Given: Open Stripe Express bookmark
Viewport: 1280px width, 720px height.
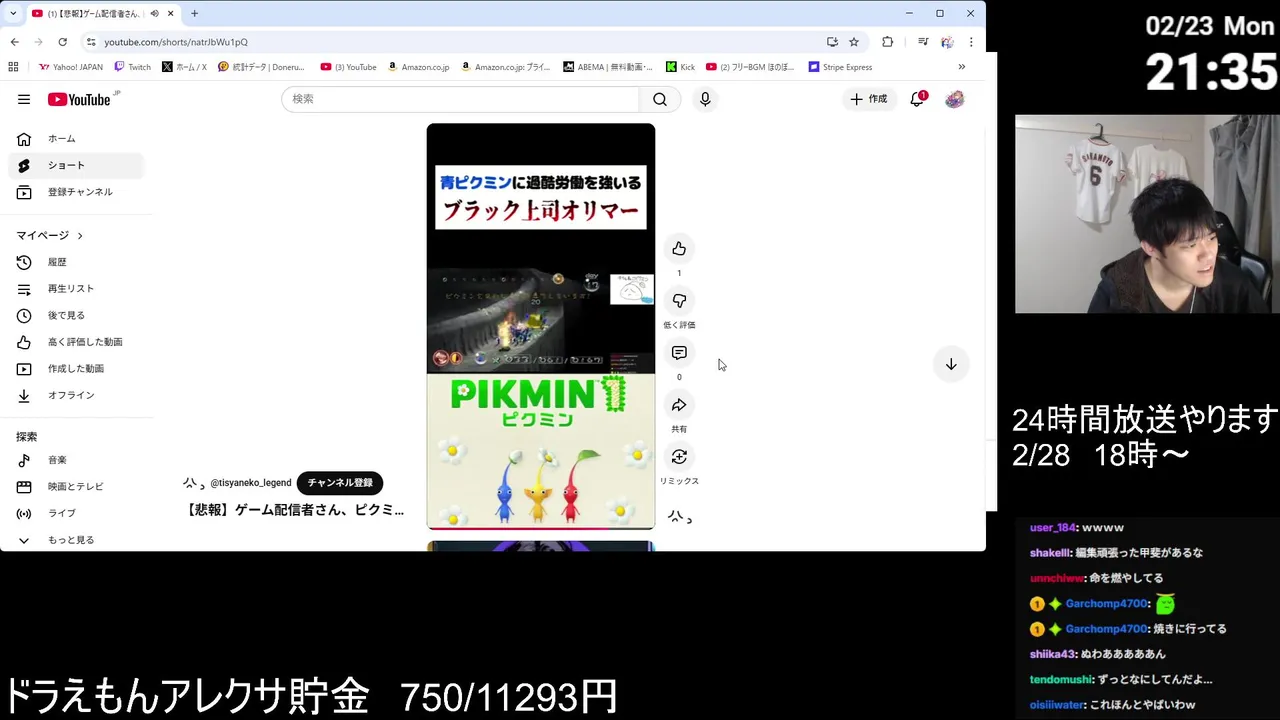Looking at the screenshot, I should (x=840, y=67).
